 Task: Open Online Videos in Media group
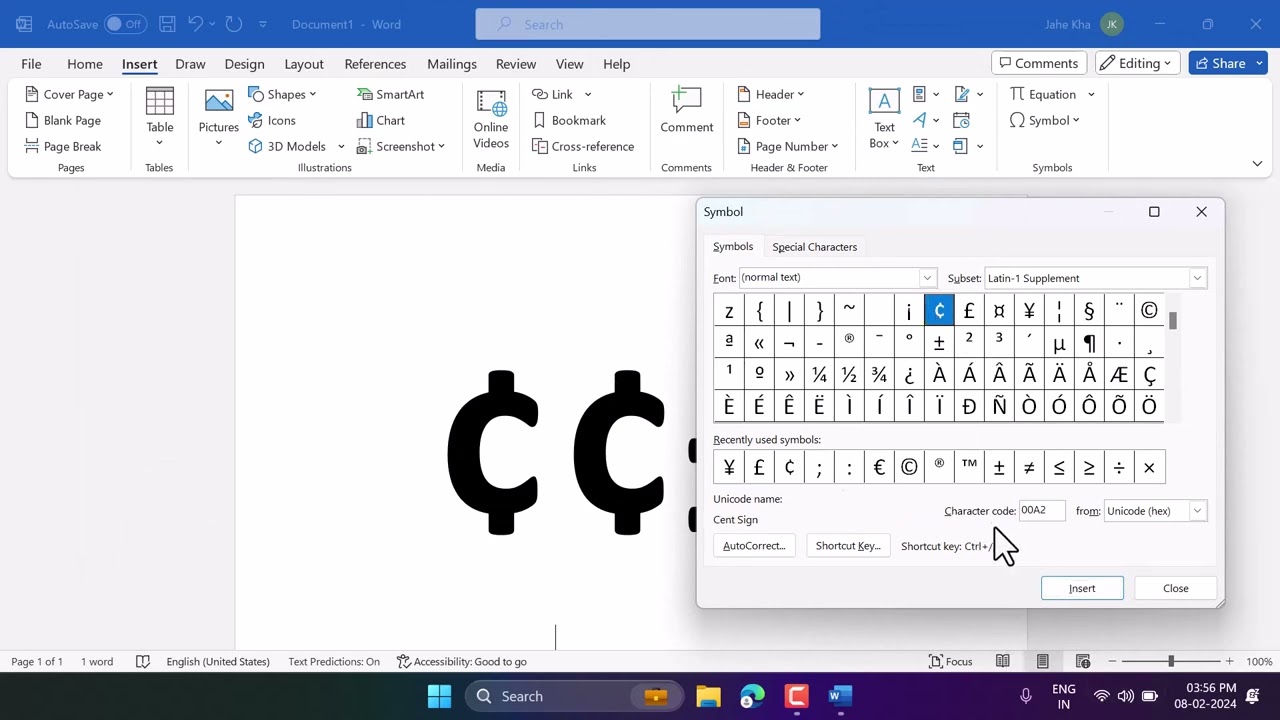[x=491, y=118]
